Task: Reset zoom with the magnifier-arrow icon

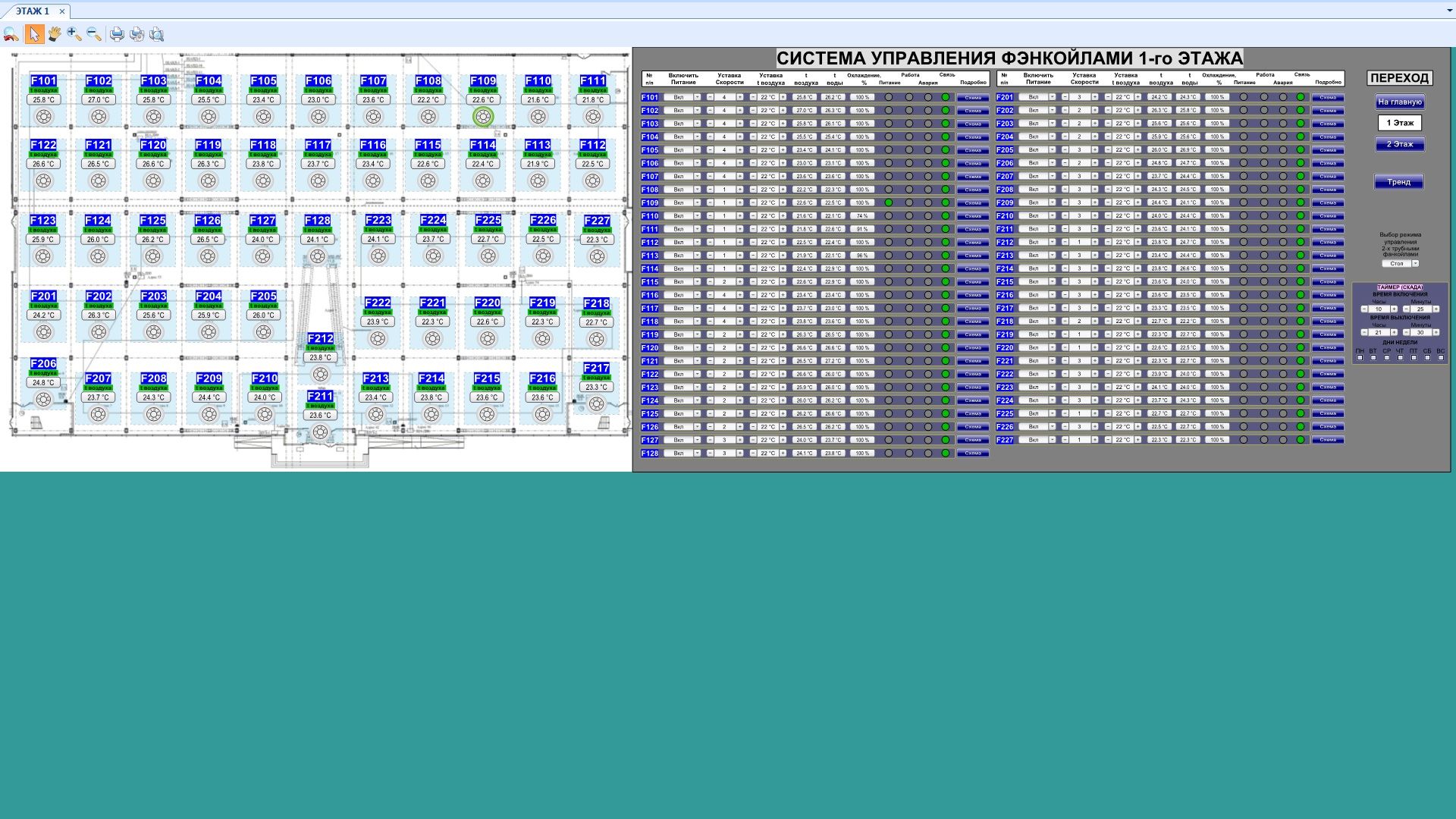Action: [11, 34]
